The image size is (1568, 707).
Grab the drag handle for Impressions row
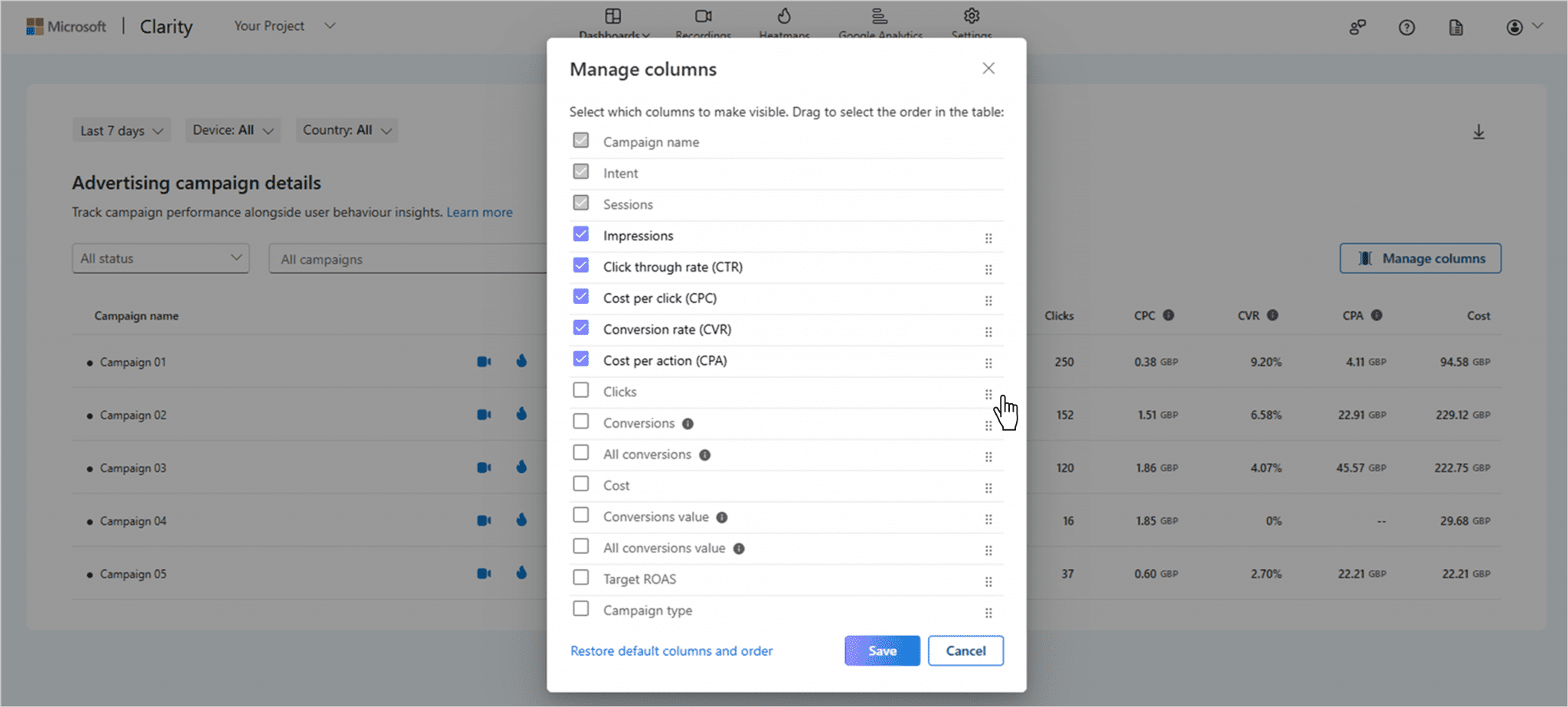(x=988, y=239)
